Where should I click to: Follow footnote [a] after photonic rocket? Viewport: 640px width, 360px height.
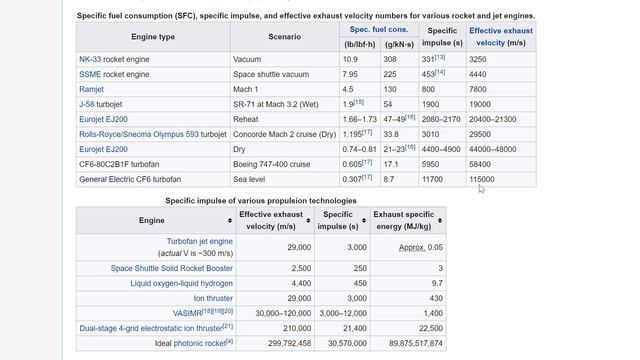pyautogui.click(x=229, y=341)
